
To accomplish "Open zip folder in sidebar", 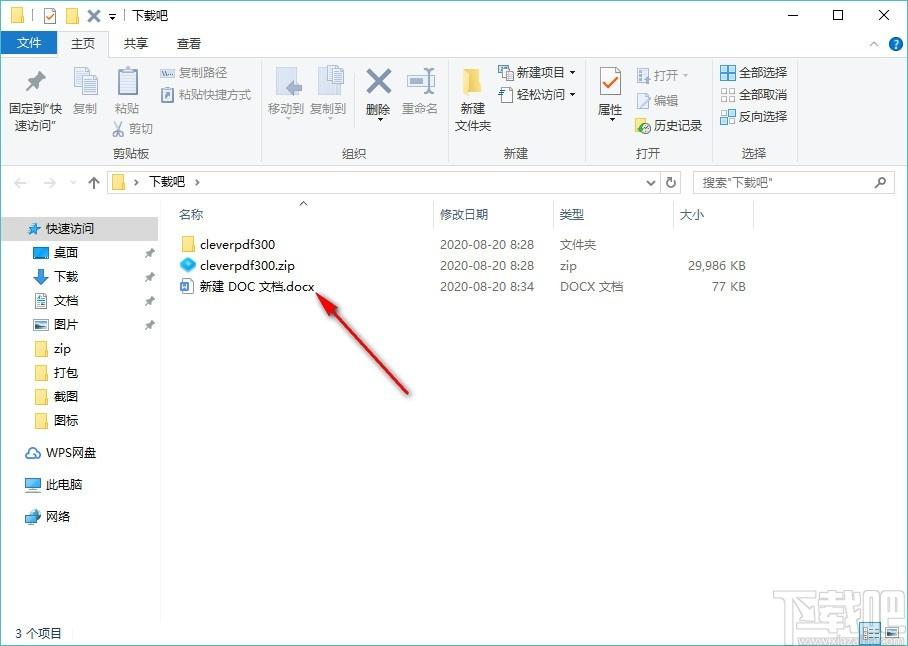I will click(62, 348).
